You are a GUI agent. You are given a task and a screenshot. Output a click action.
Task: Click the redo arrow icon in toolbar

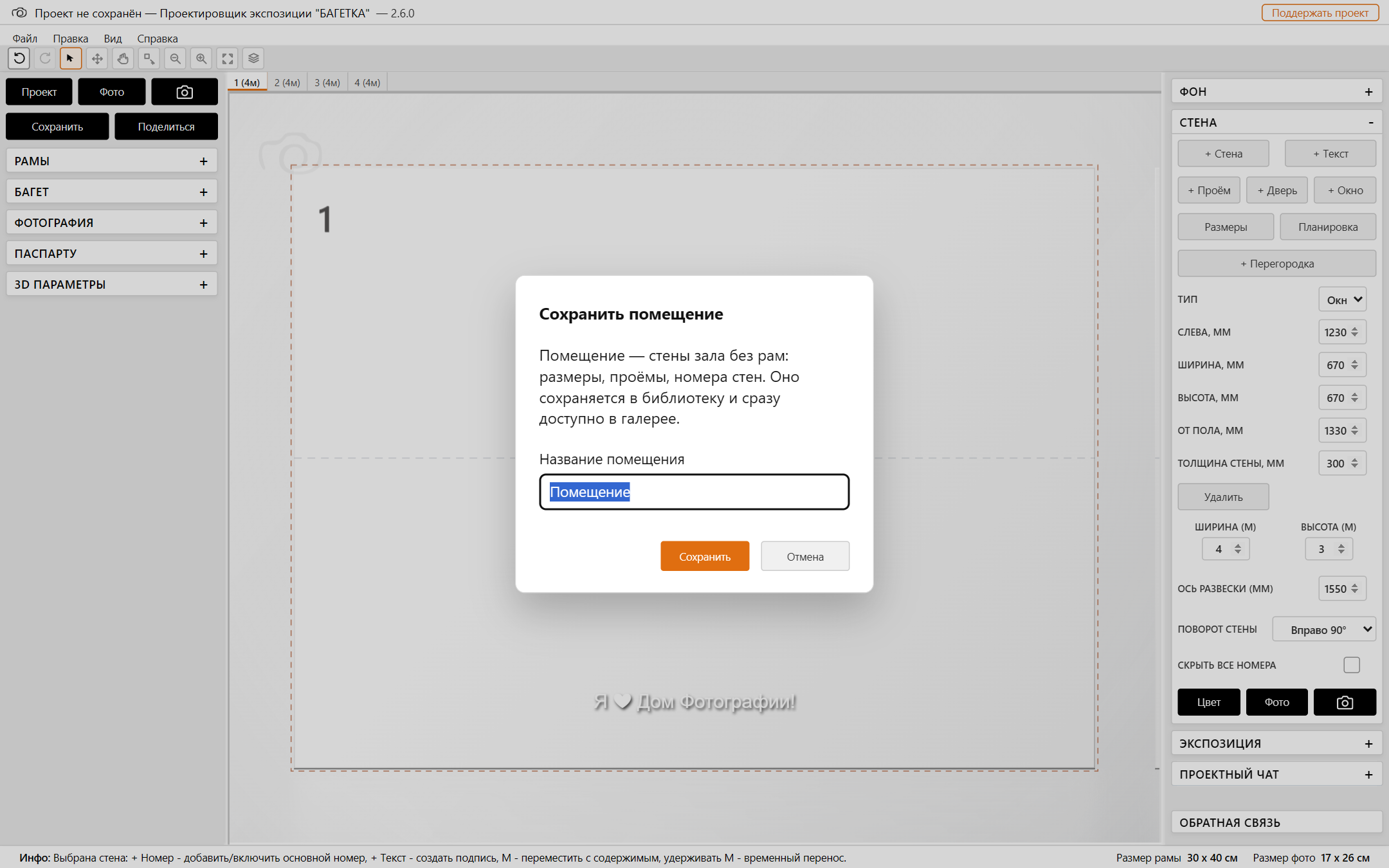click(45, 59)
